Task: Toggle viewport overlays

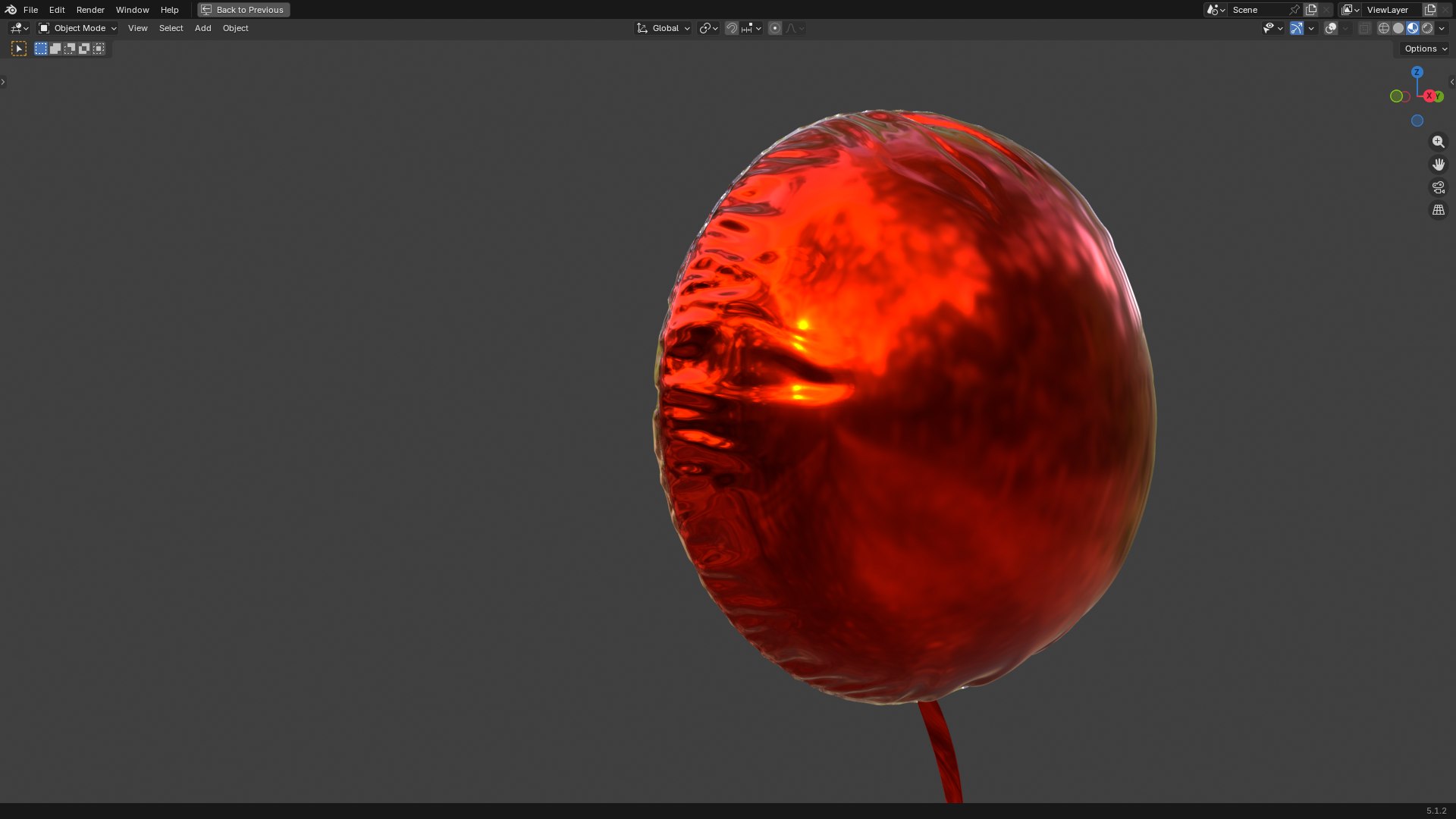Action: [x=1331, y=28]
